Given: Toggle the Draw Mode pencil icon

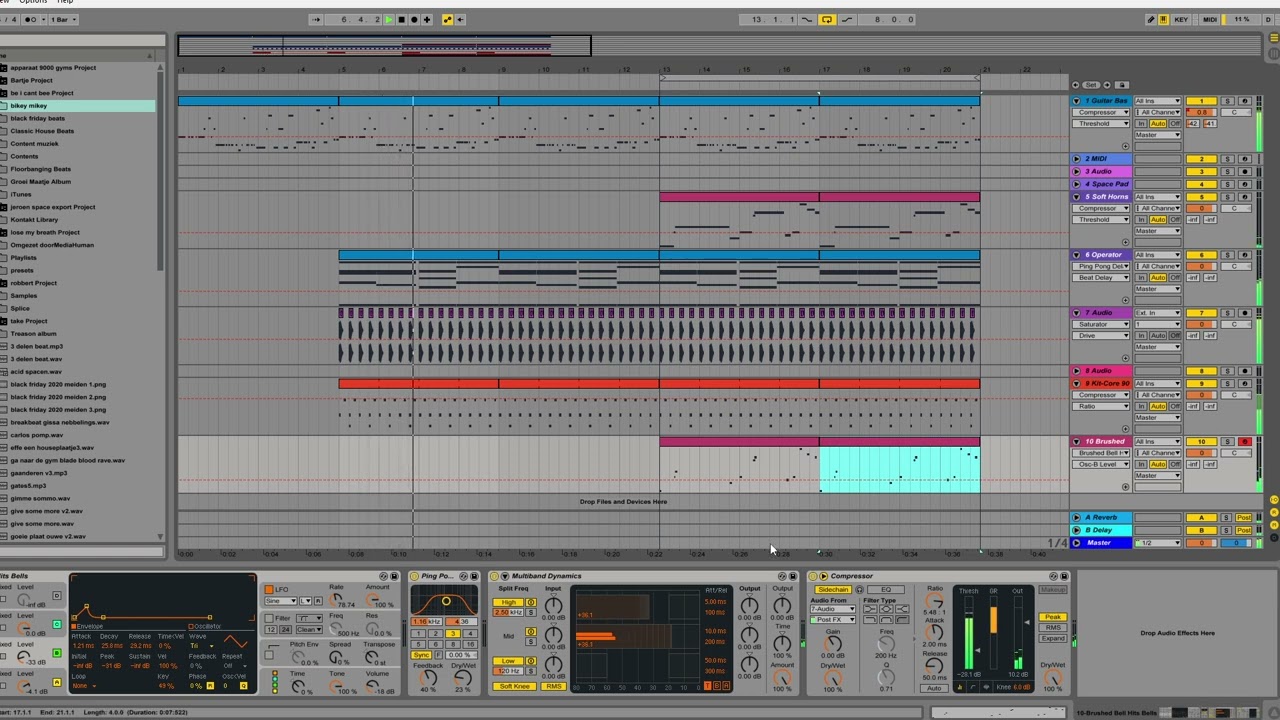Looking at the screenshot, I should point(1150,19).
